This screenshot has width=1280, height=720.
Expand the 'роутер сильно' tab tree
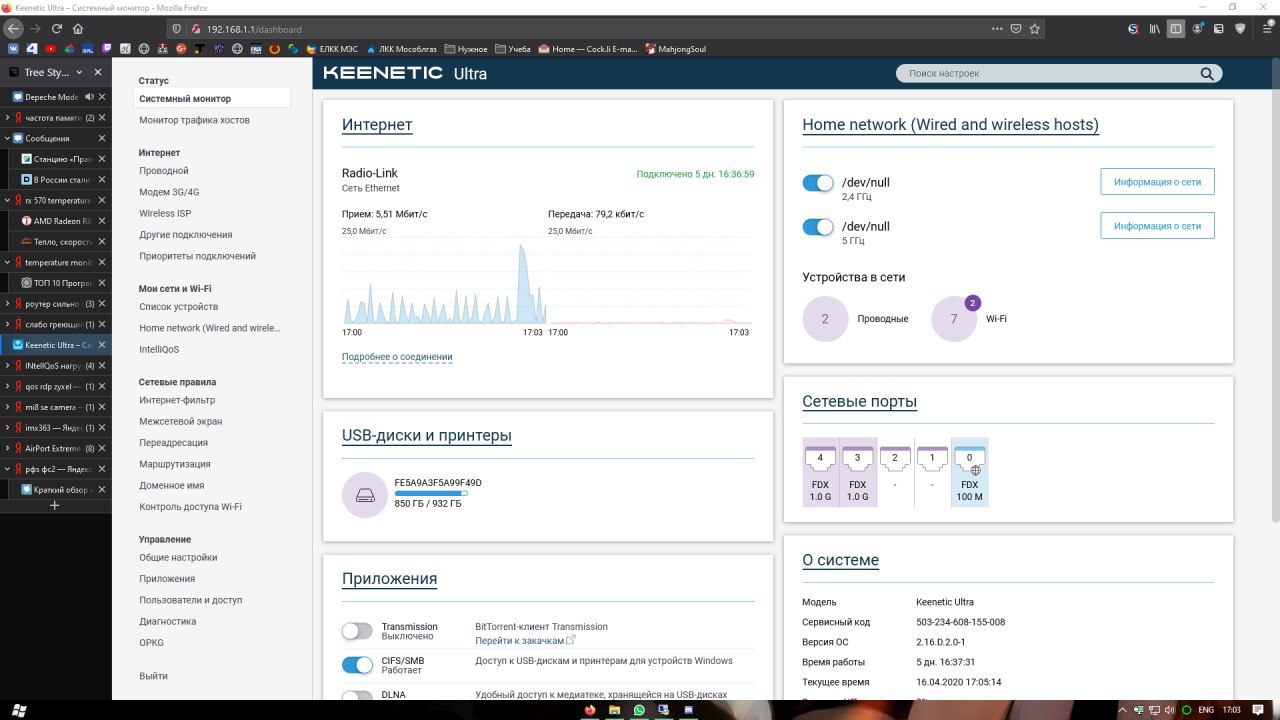(7, 303)
